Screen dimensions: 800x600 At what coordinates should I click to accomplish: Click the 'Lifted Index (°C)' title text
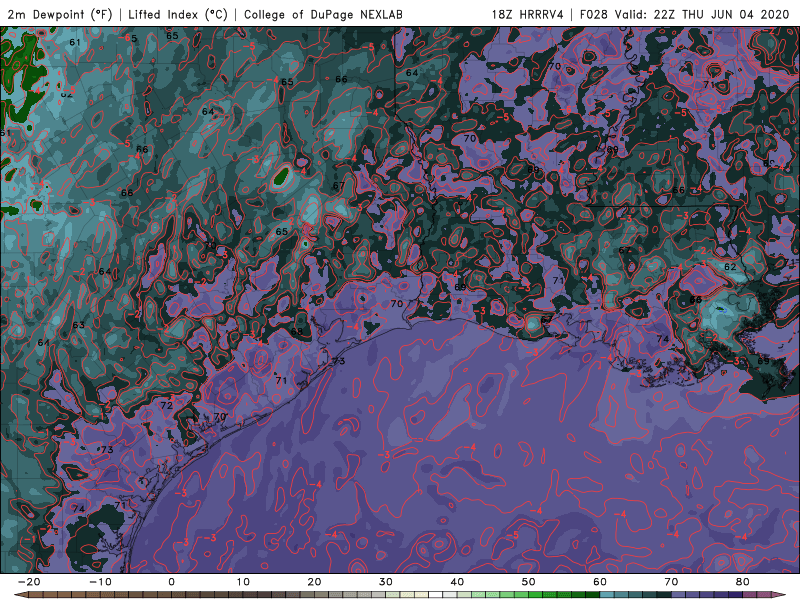tap(178, 14)
